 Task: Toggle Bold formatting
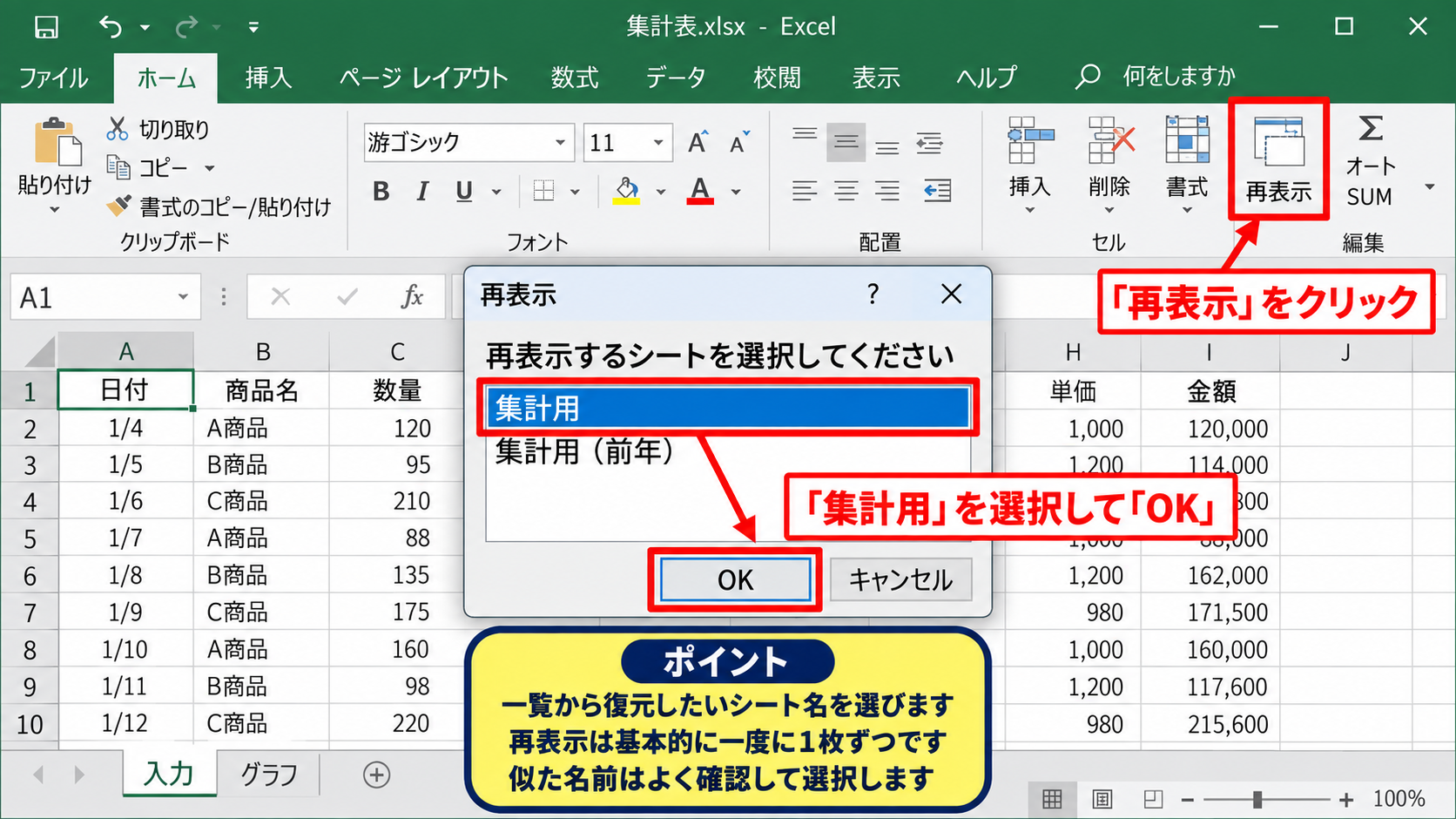click(x=381, y=192)
